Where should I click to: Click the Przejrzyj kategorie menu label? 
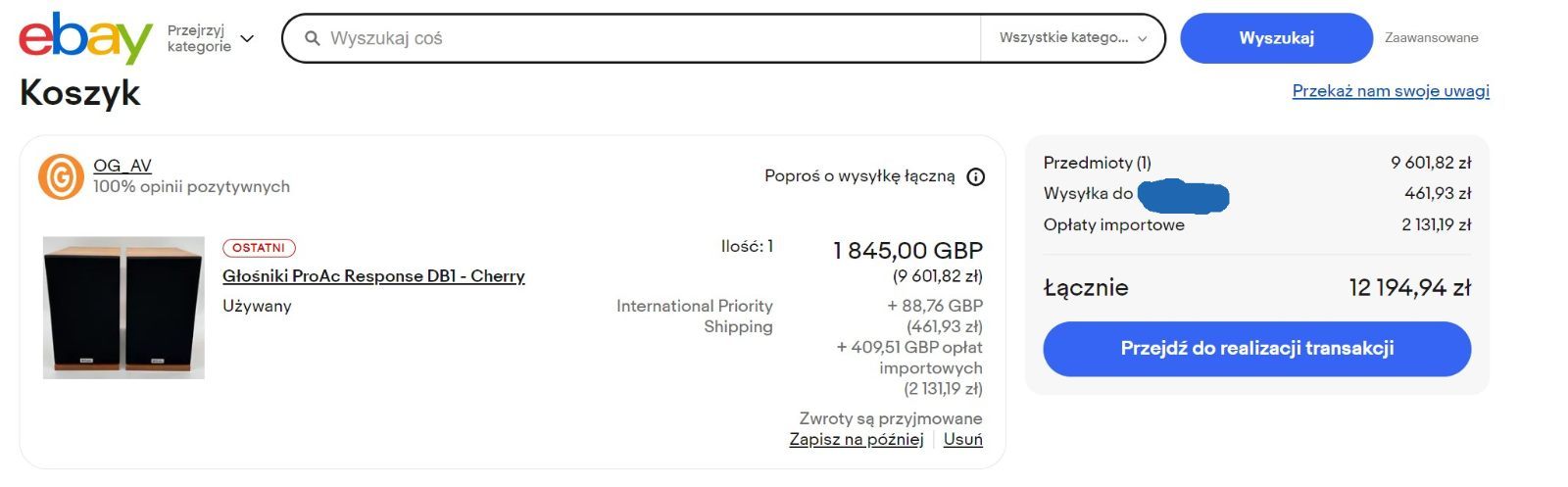(199, 38)
